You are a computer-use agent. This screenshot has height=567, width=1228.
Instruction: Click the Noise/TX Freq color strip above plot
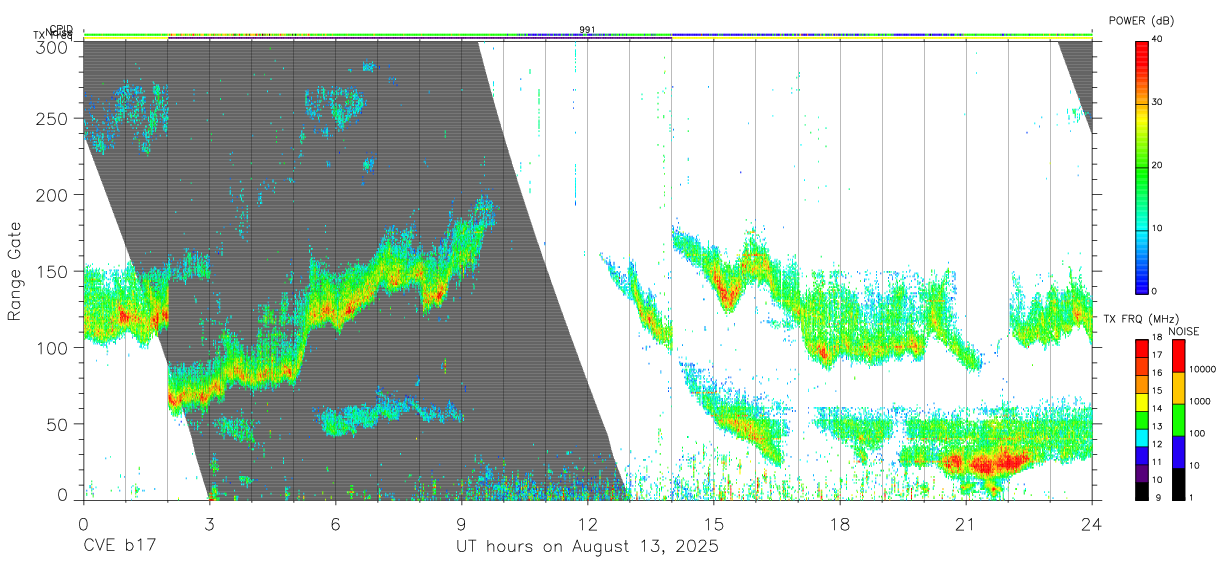[587, 36]
